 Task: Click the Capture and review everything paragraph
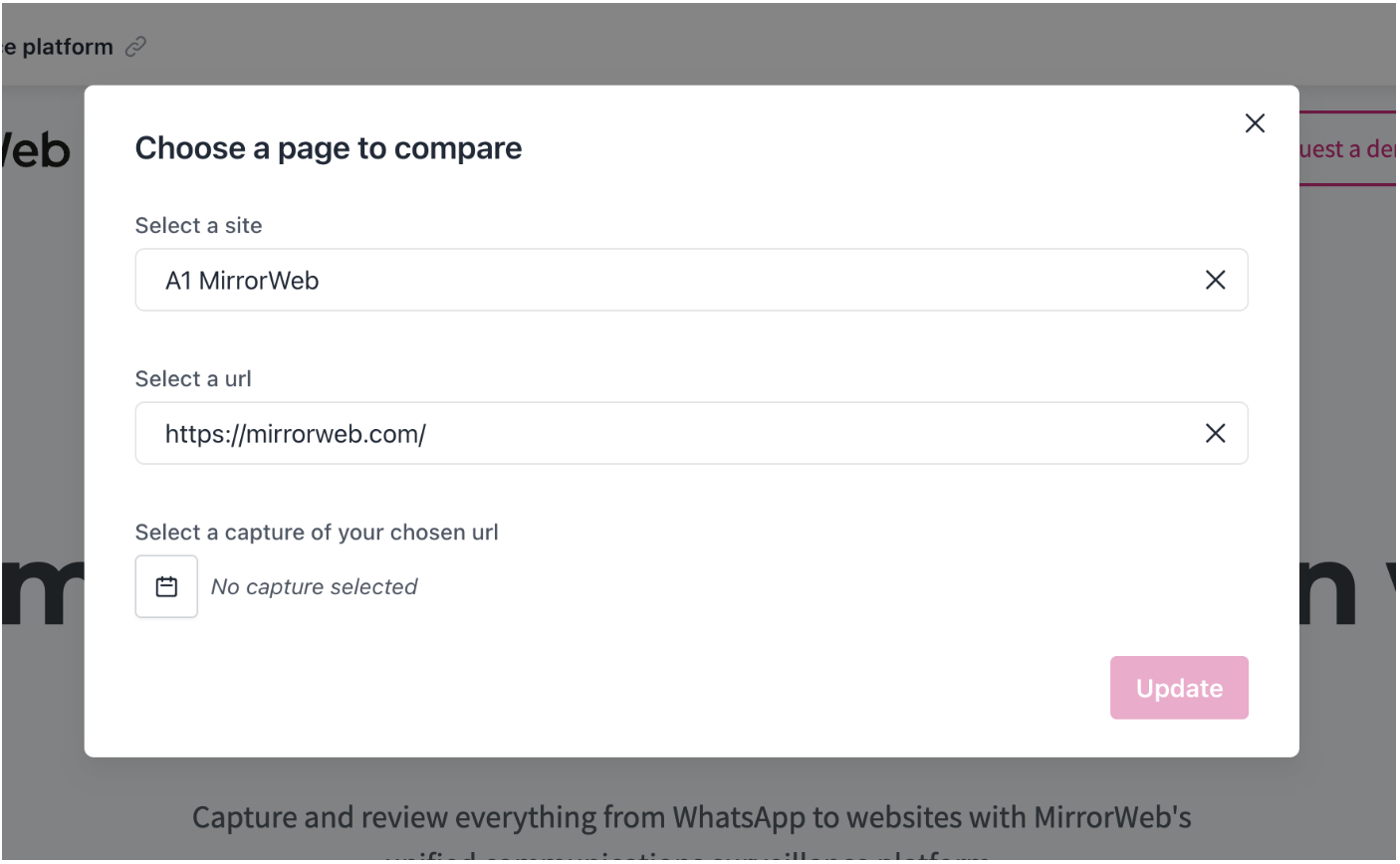point(691,818)
